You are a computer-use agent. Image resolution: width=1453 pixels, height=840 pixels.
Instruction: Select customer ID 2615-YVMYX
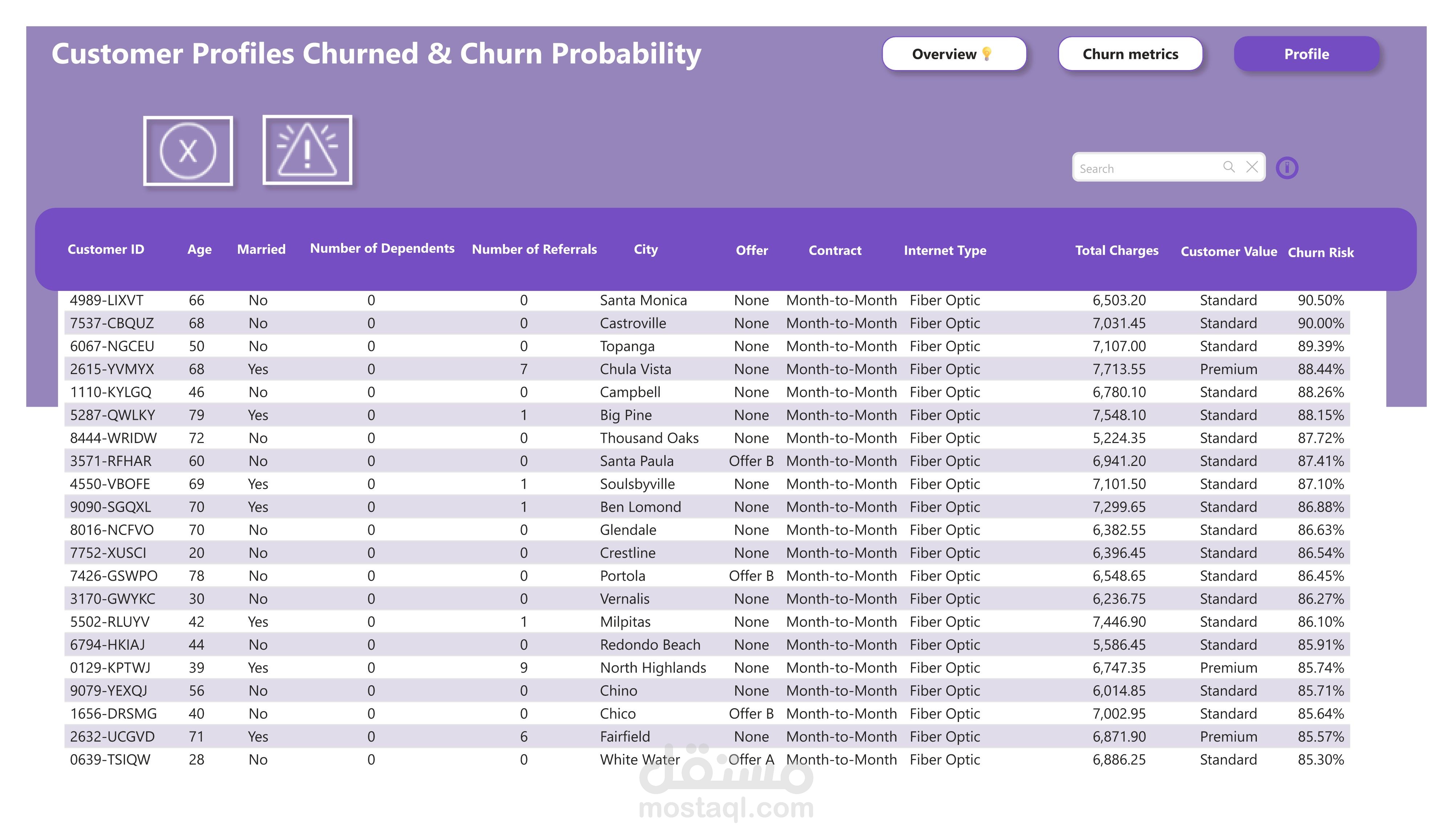pos(112,370)
